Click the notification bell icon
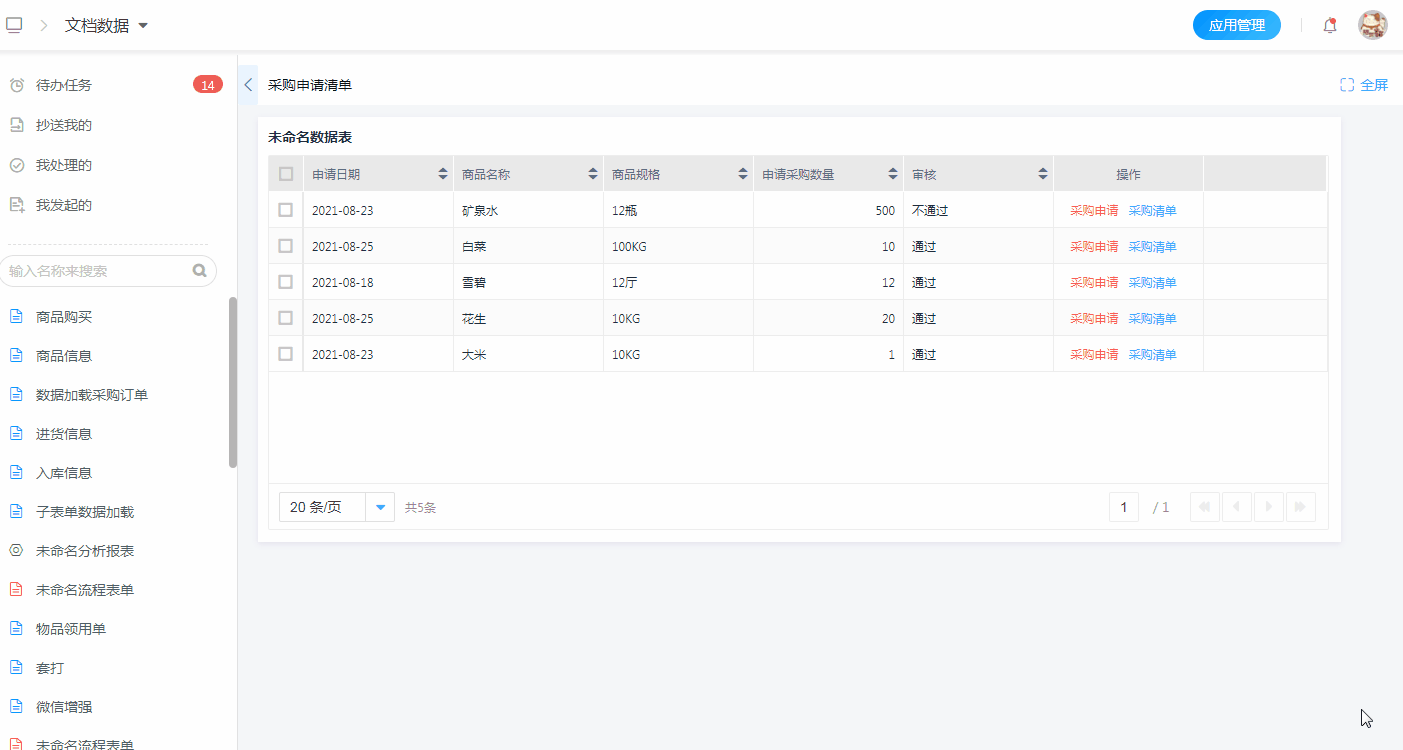This screenshot has height=750, width=1403. tap(1329, 26)
